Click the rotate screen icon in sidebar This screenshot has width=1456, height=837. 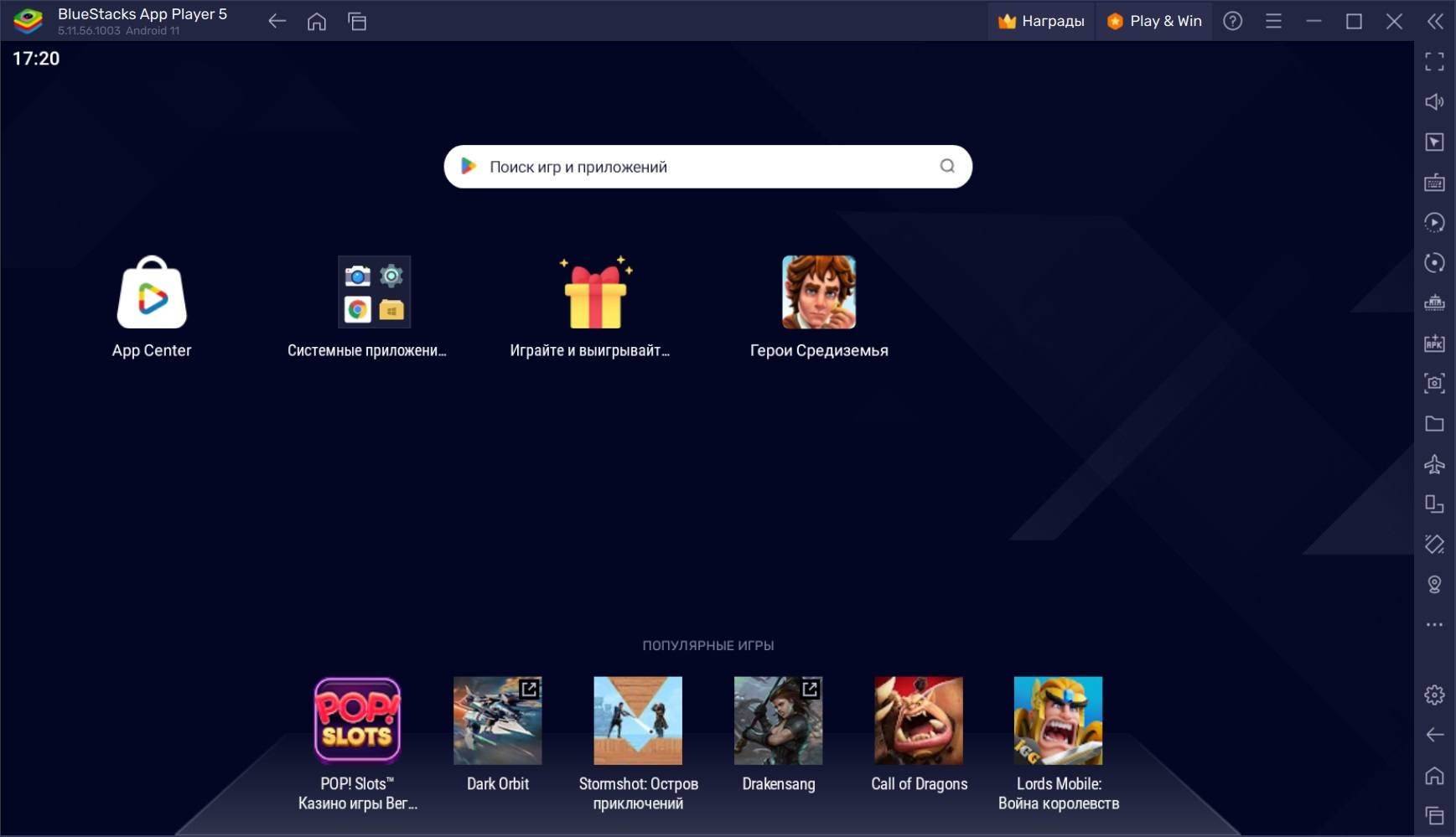[x=1434, y=504]
